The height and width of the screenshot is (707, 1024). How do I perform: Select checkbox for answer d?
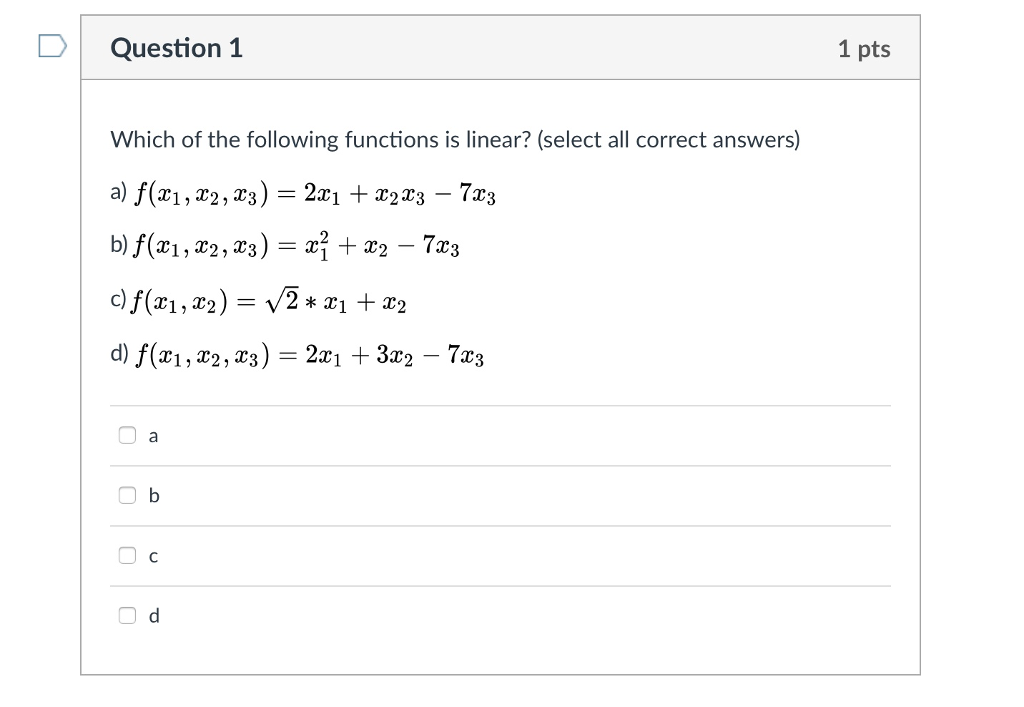coord(128,616)
